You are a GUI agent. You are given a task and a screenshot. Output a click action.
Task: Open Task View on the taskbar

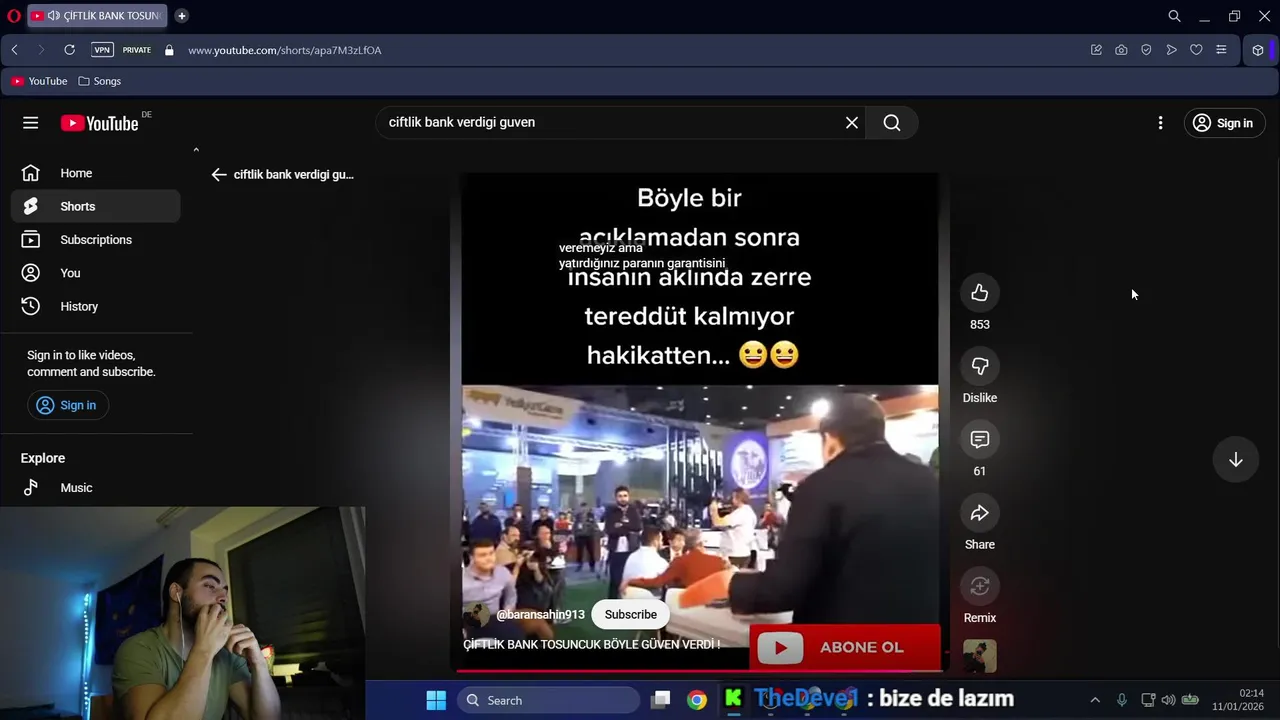pyautogui.click(x=661, y=700)
